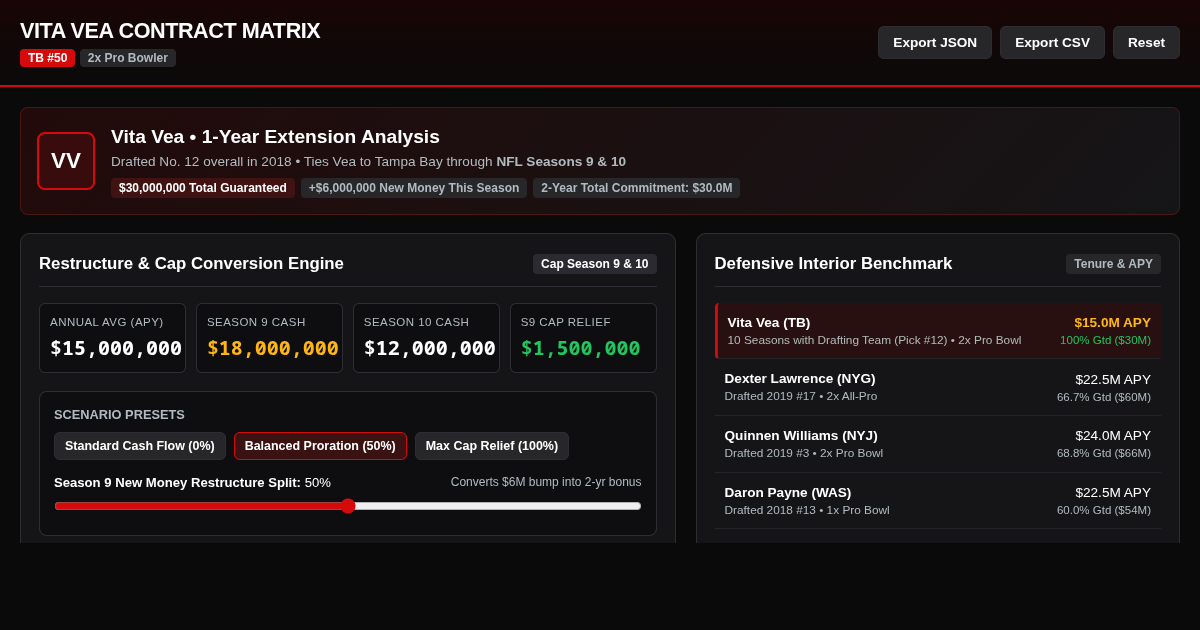Click 2-Year Total Commitment chip
1200x630 pixels.
point(637,188)
